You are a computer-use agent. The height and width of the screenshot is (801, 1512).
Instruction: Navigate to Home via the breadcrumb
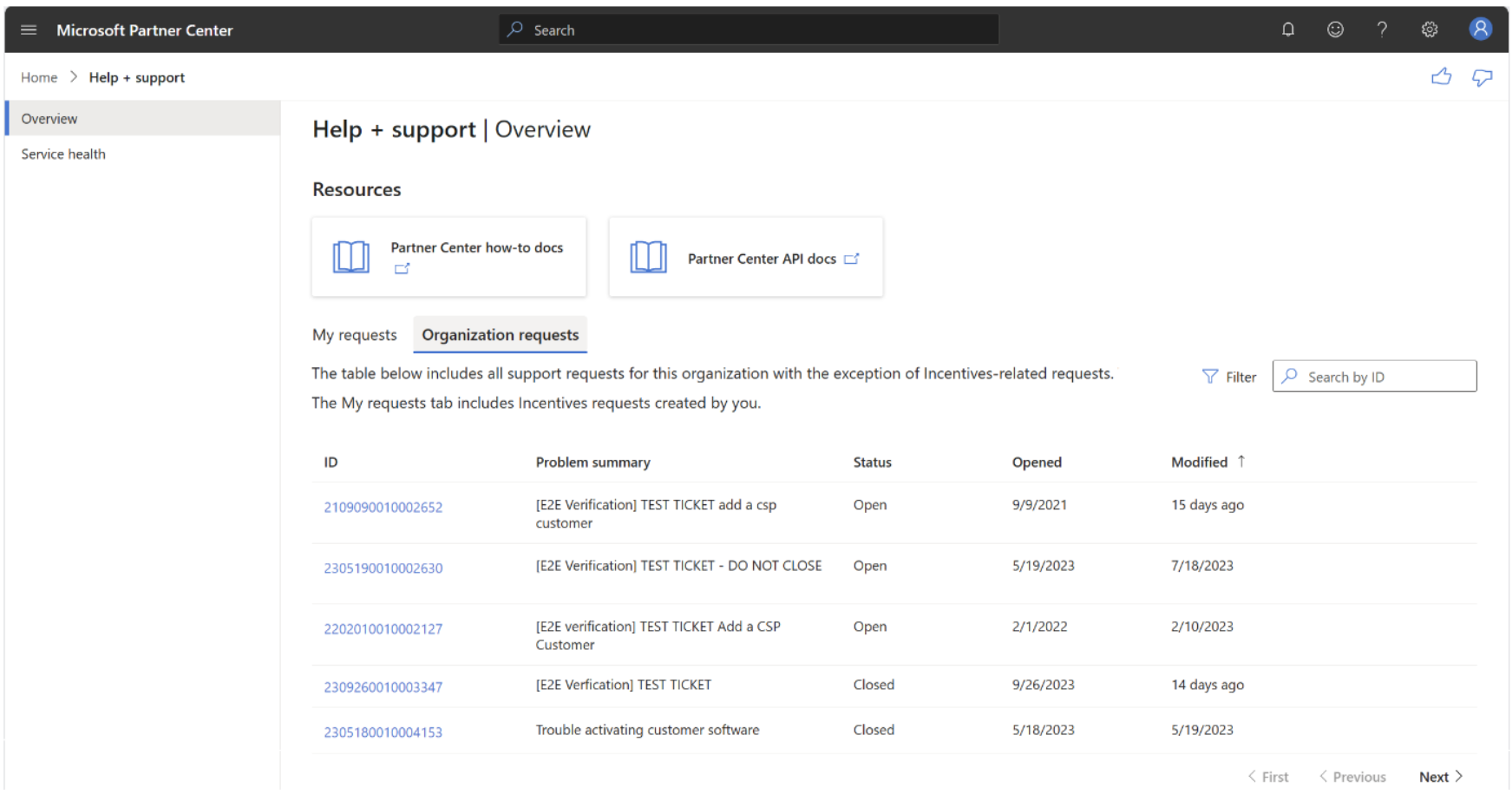pos(38,76)
